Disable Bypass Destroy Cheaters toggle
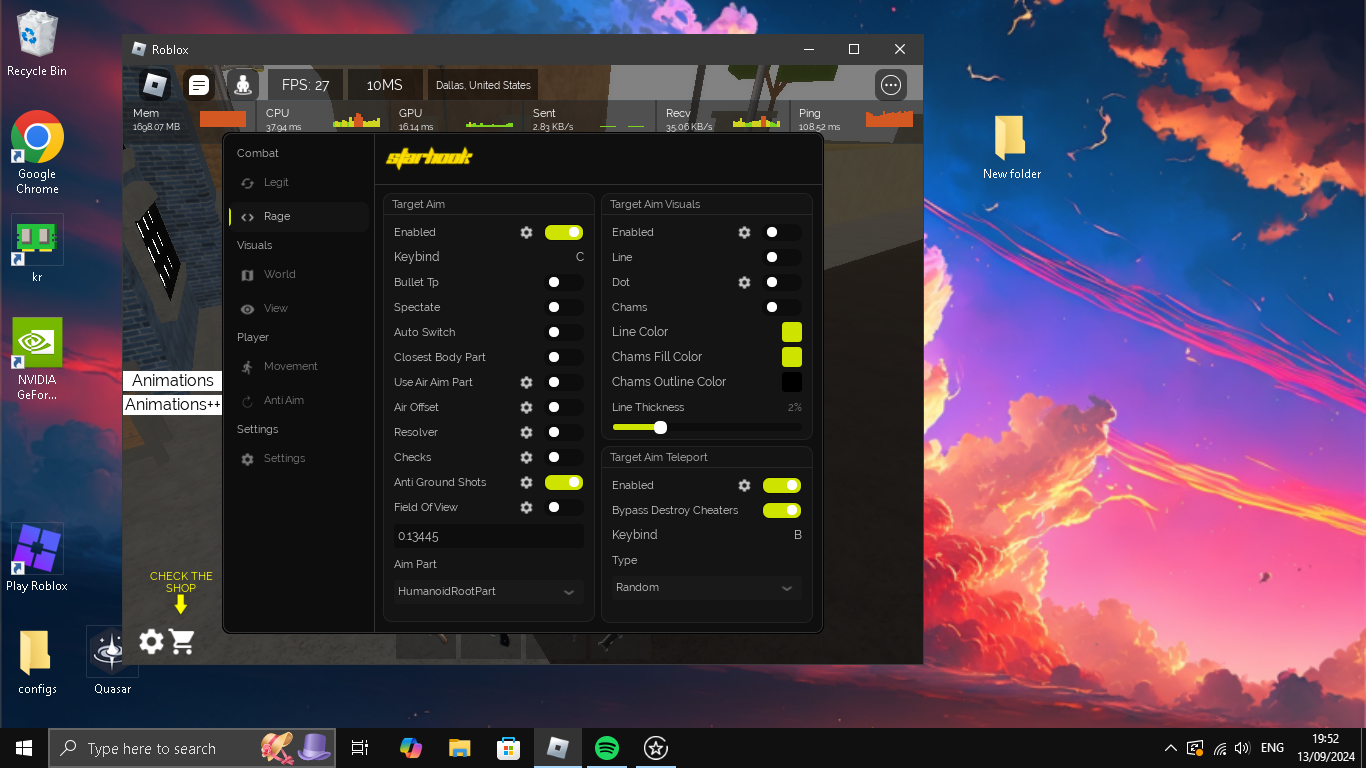Screen dimensions: 1366x768 [x=782, y=510]
